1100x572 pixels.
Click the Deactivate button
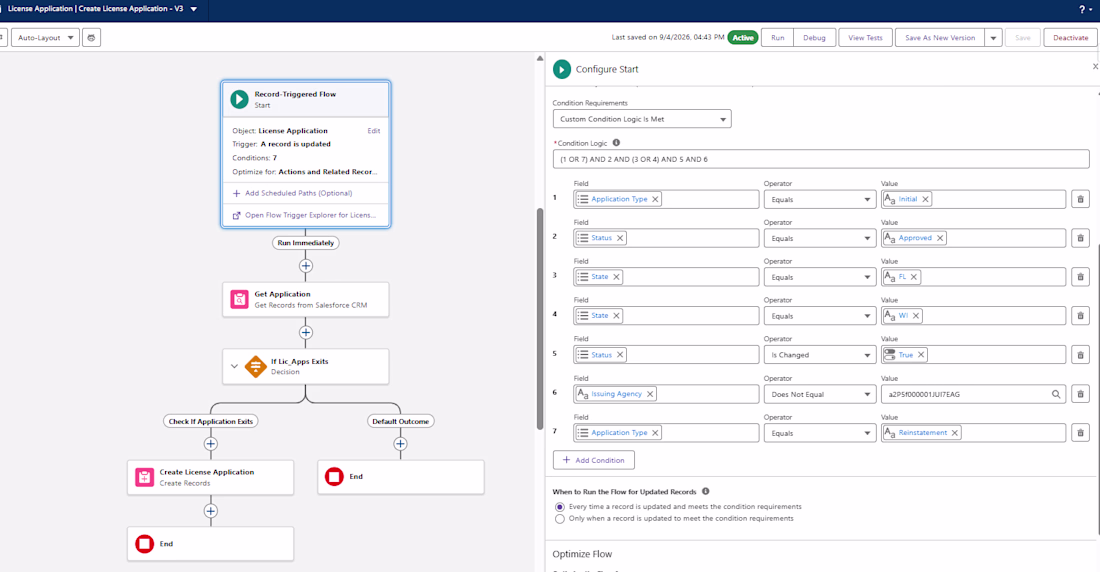click(1071, 38)
